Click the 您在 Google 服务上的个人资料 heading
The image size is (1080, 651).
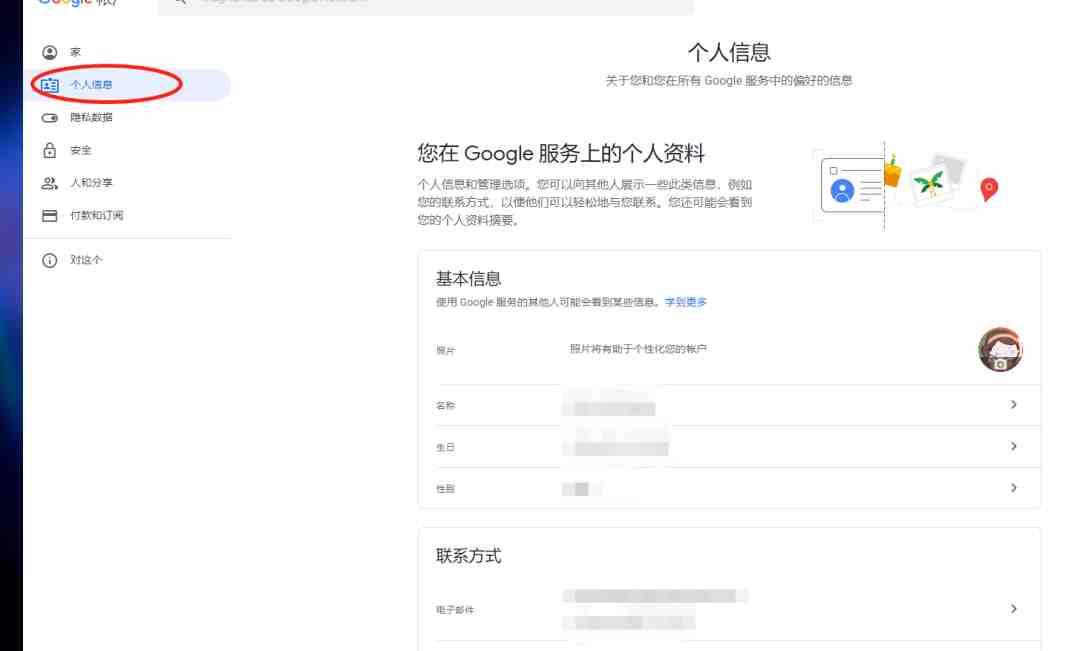point(561,153)
